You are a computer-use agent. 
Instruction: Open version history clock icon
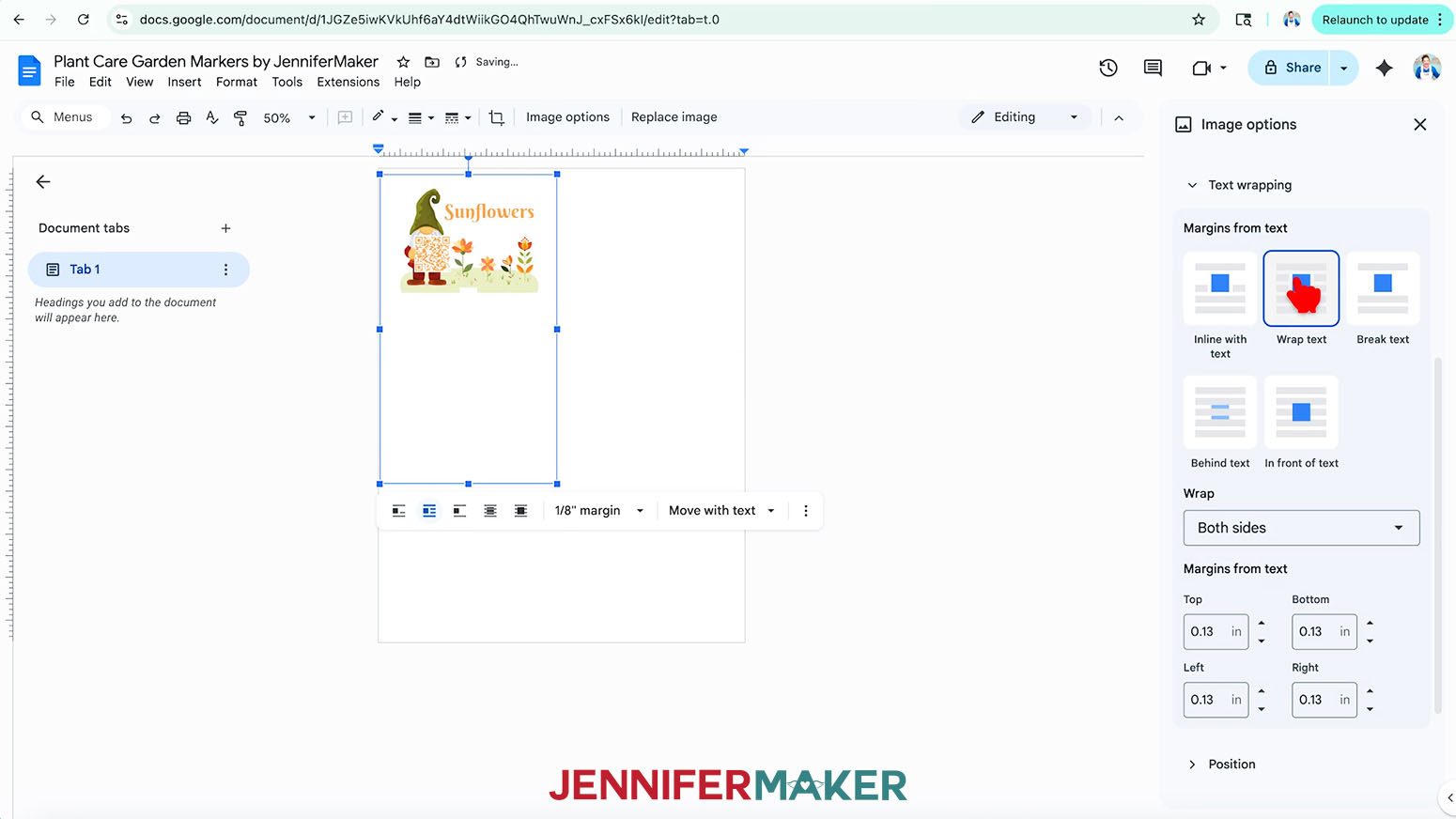coord(1108,68)
